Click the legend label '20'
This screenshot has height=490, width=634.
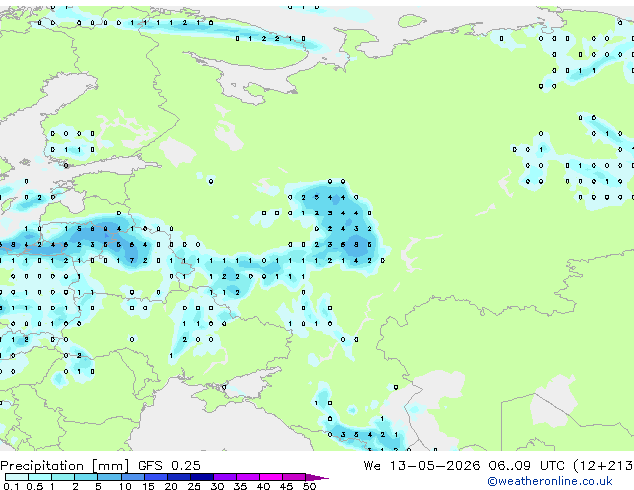coord(171,486)
